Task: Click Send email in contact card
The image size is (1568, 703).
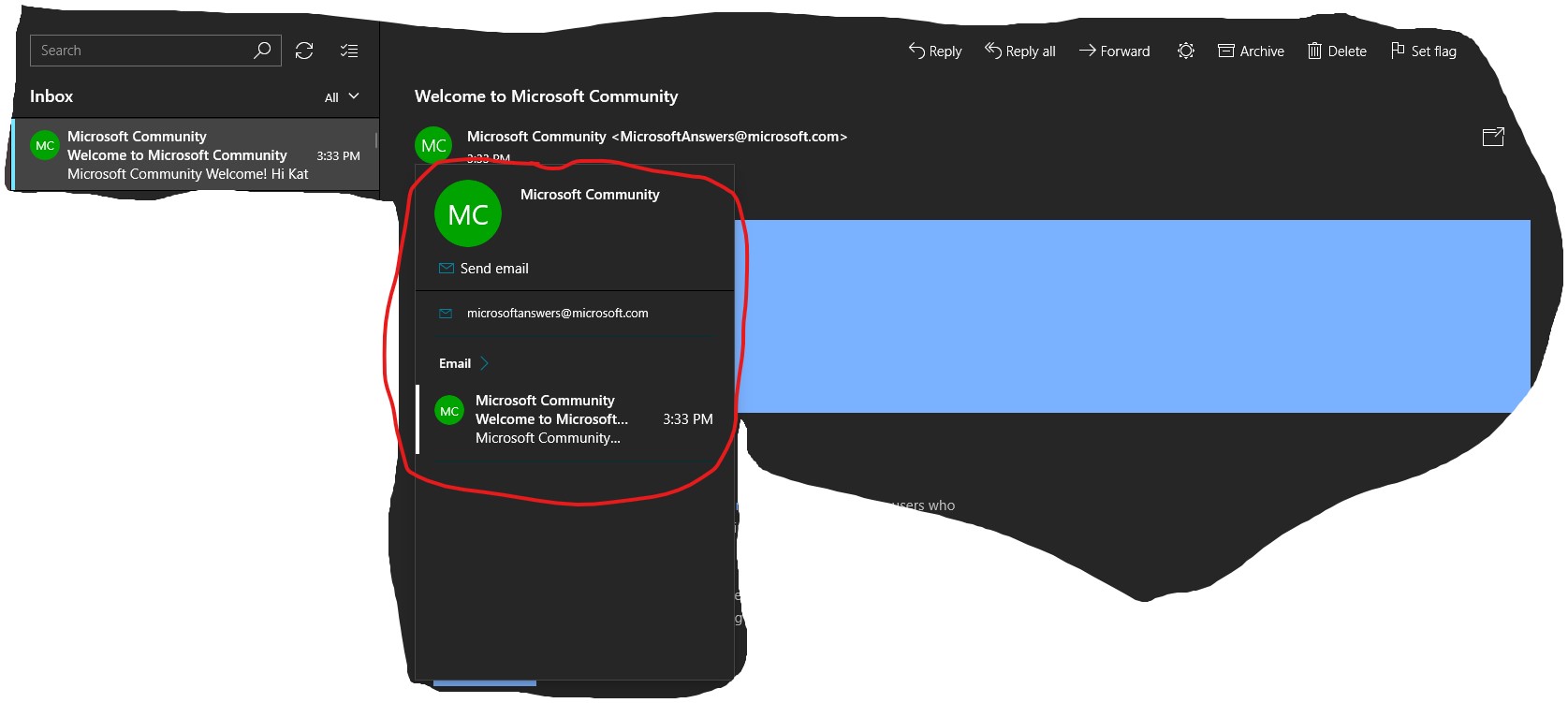Action: tap(484, 269)
